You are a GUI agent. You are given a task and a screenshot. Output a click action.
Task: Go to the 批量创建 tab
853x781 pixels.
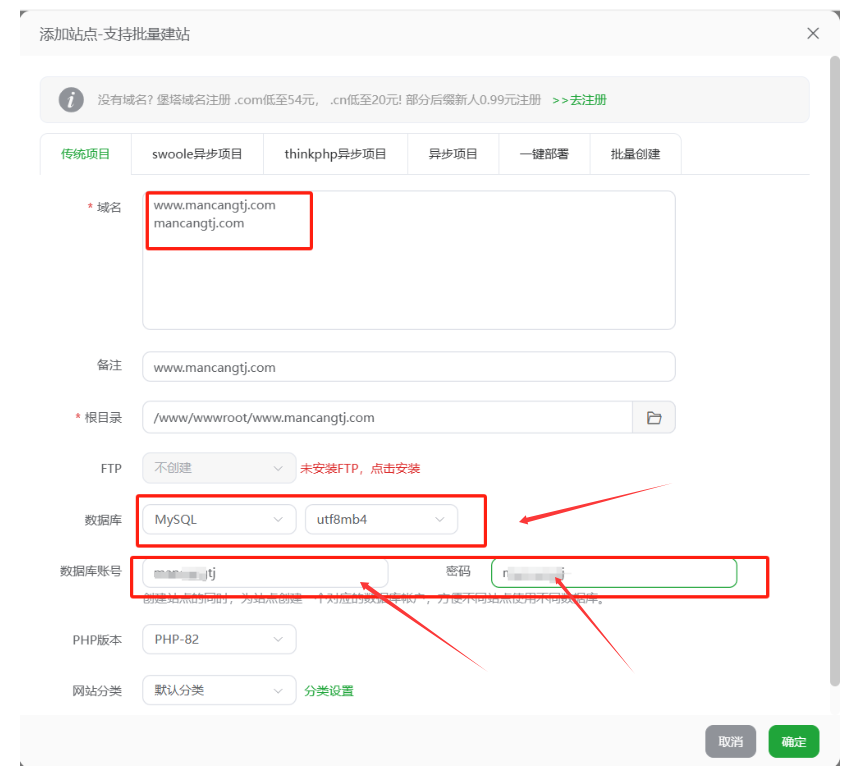click(636, 154)
